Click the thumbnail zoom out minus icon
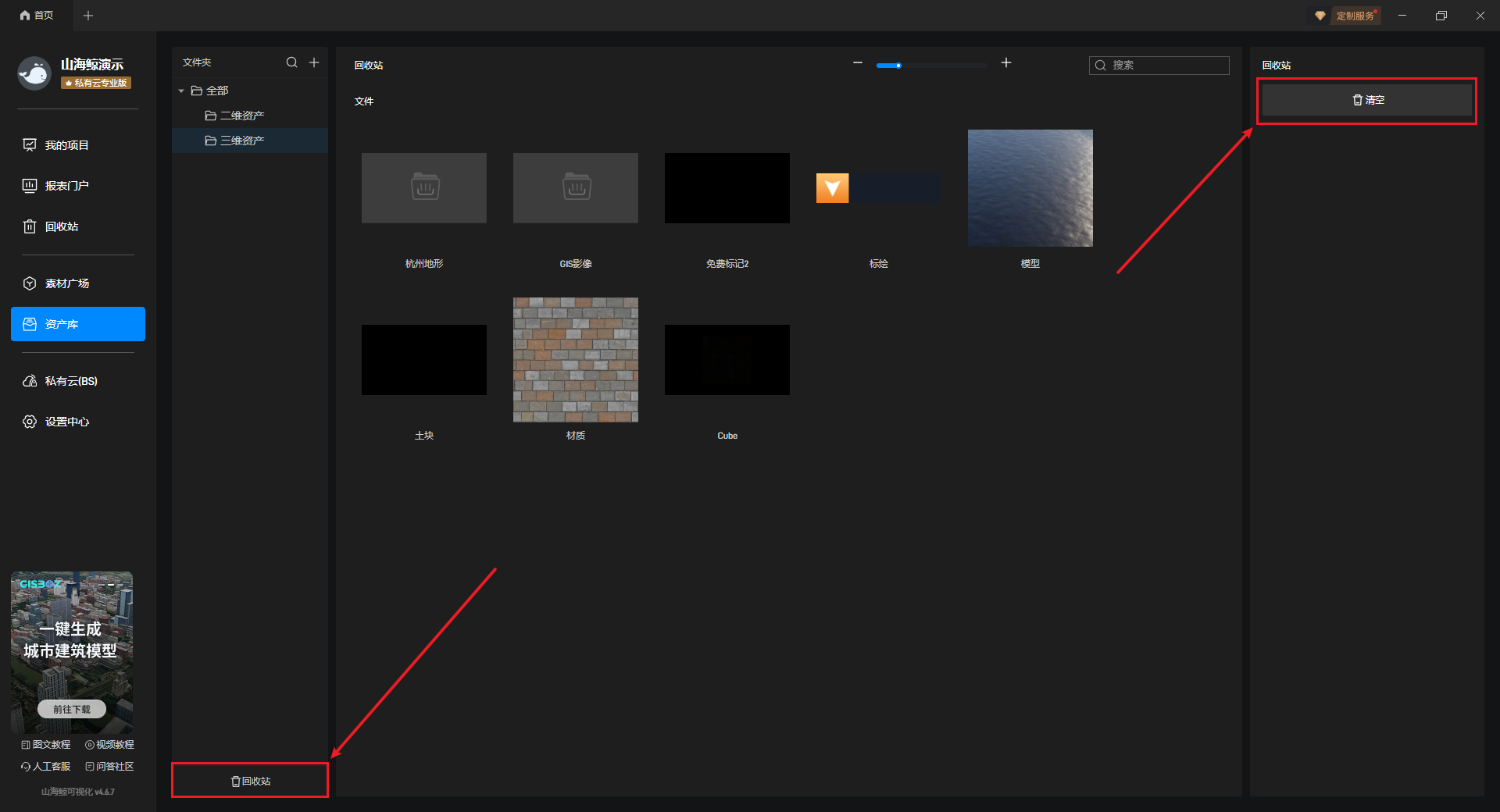 (858, 62)
